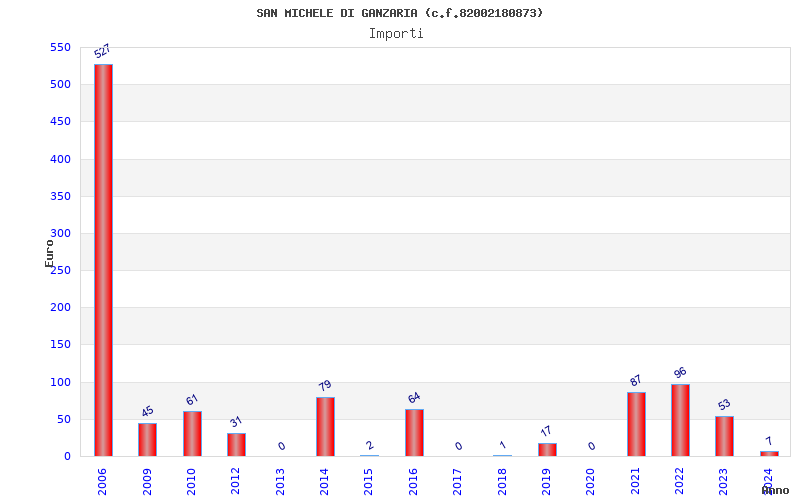Click the small 2024 bar labeled 7
Viewport: 800px width, 500px height.
tap(769, 454)
